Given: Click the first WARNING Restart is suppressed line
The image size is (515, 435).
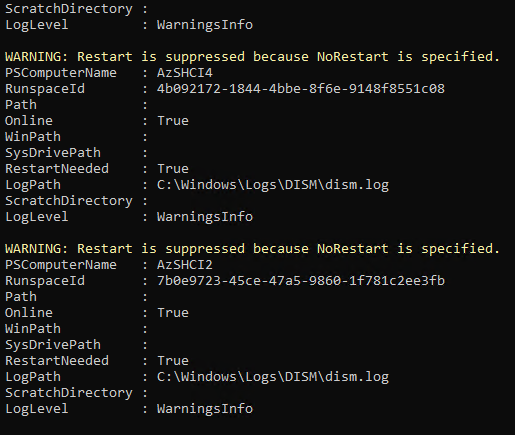Looking at the screenshot, I should click(x=252, y=57).
